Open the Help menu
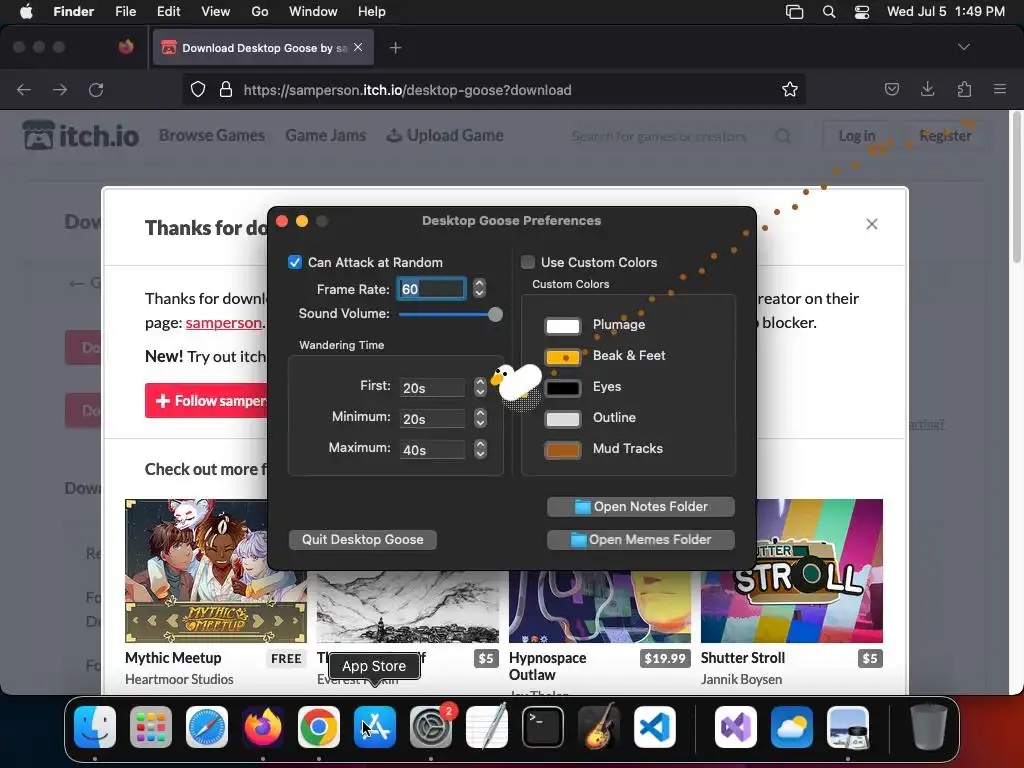 372,12
